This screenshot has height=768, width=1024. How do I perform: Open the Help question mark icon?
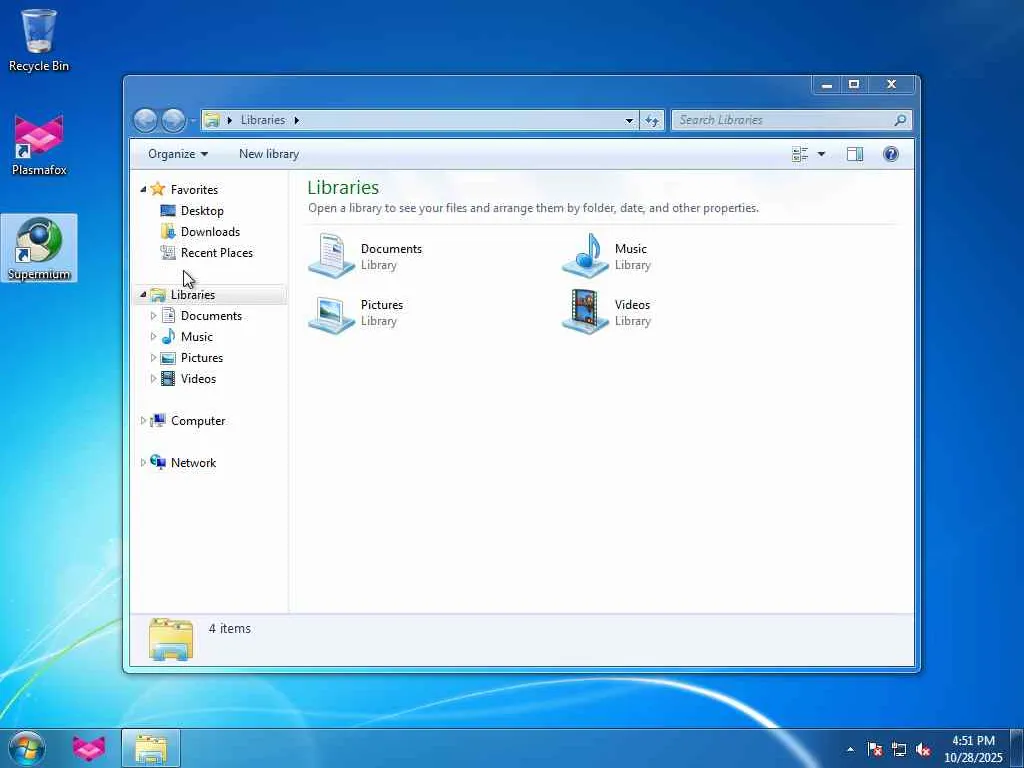point(891,154)
